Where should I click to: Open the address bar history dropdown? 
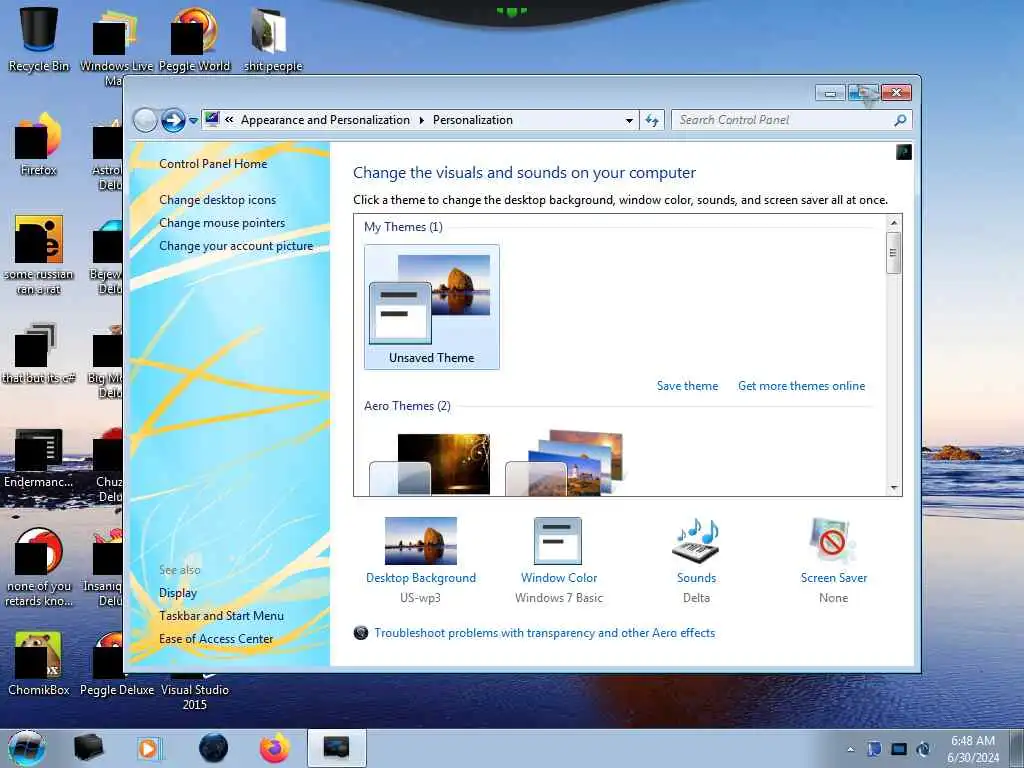(x=629, y=120)
